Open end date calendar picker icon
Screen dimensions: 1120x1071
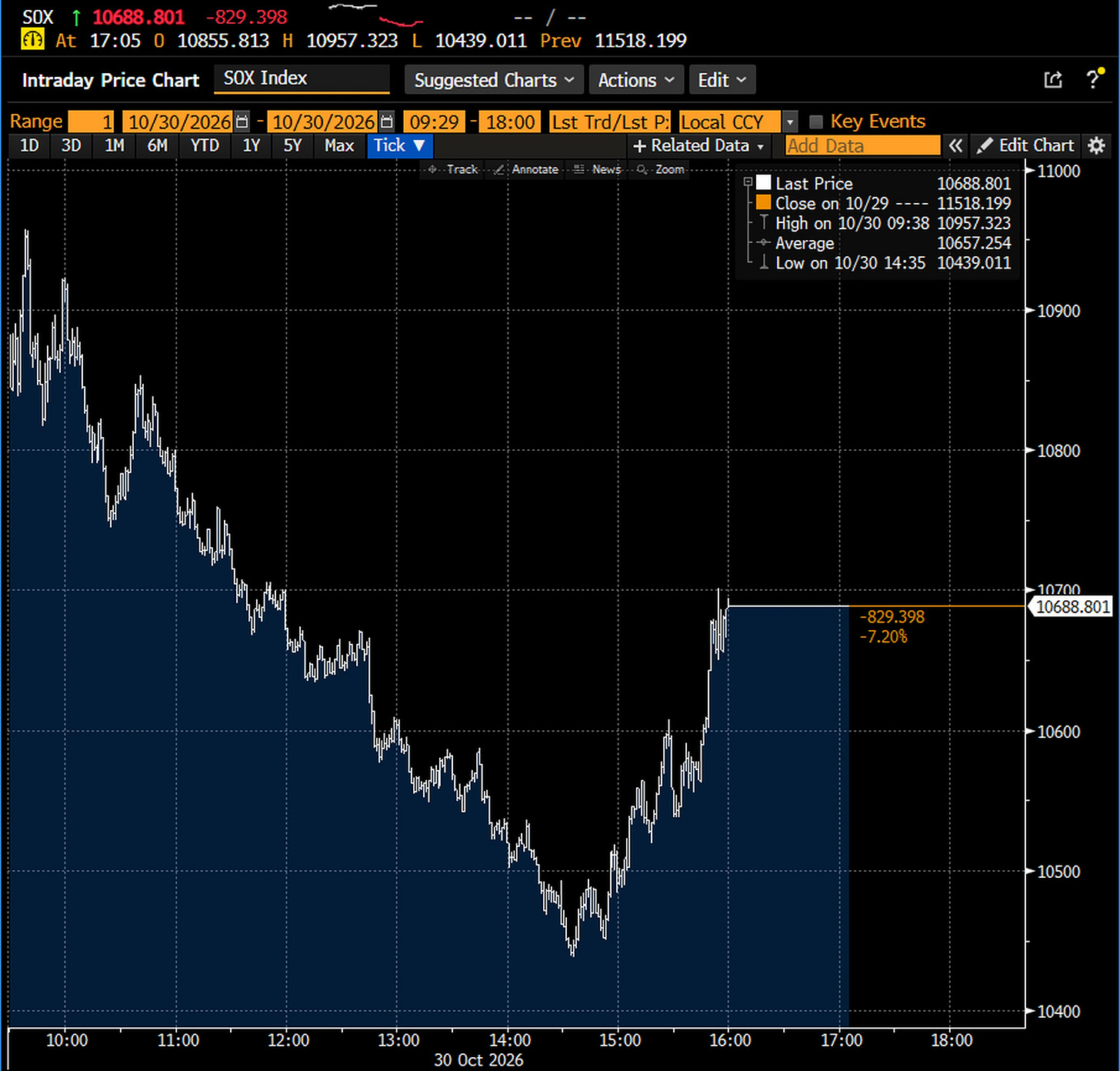click(387, 122)
